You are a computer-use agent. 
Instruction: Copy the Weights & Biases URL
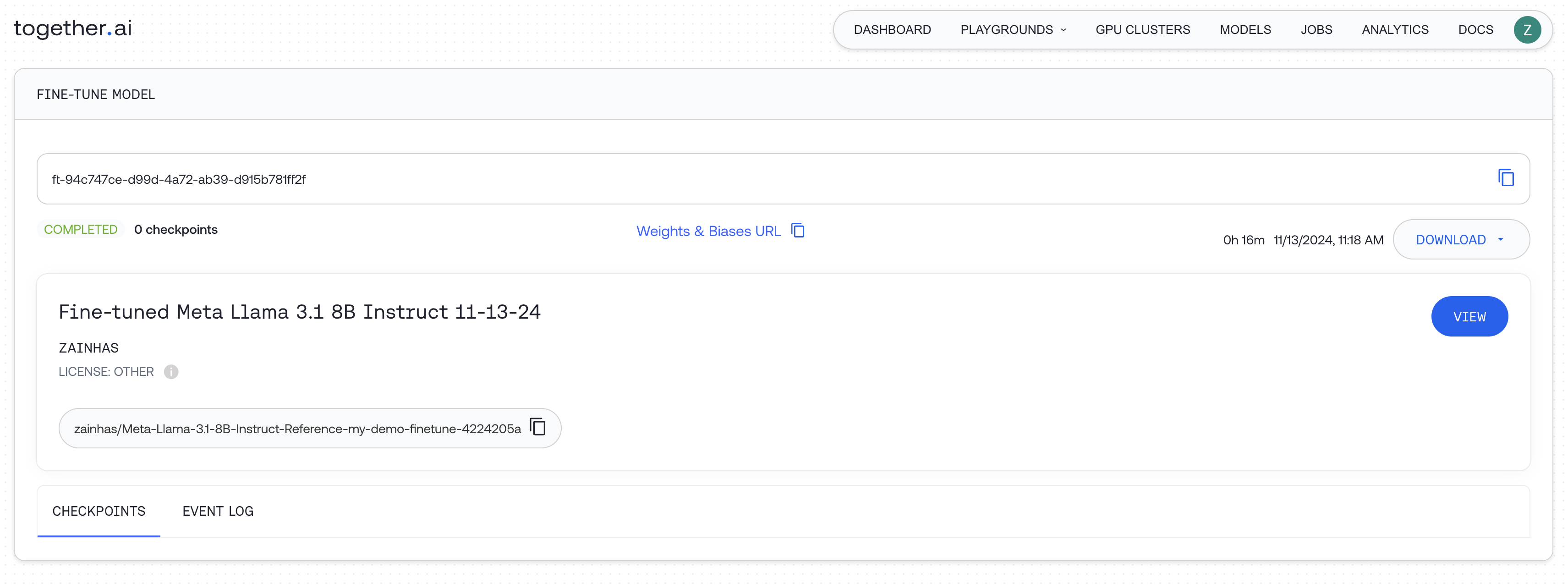(797, 231)
